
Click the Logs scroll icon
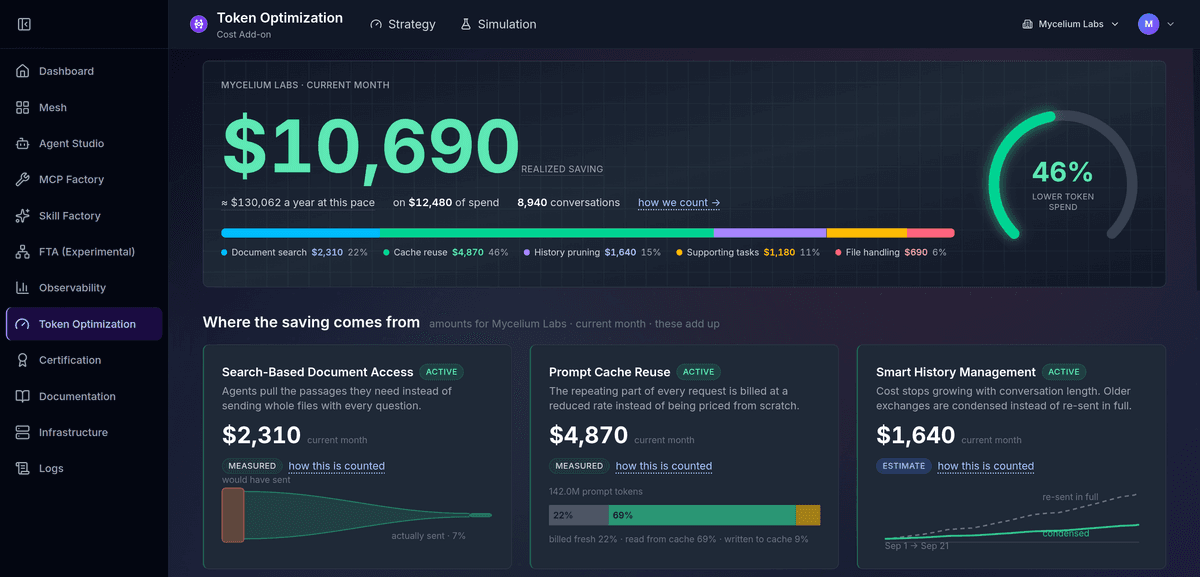(23, 468)
